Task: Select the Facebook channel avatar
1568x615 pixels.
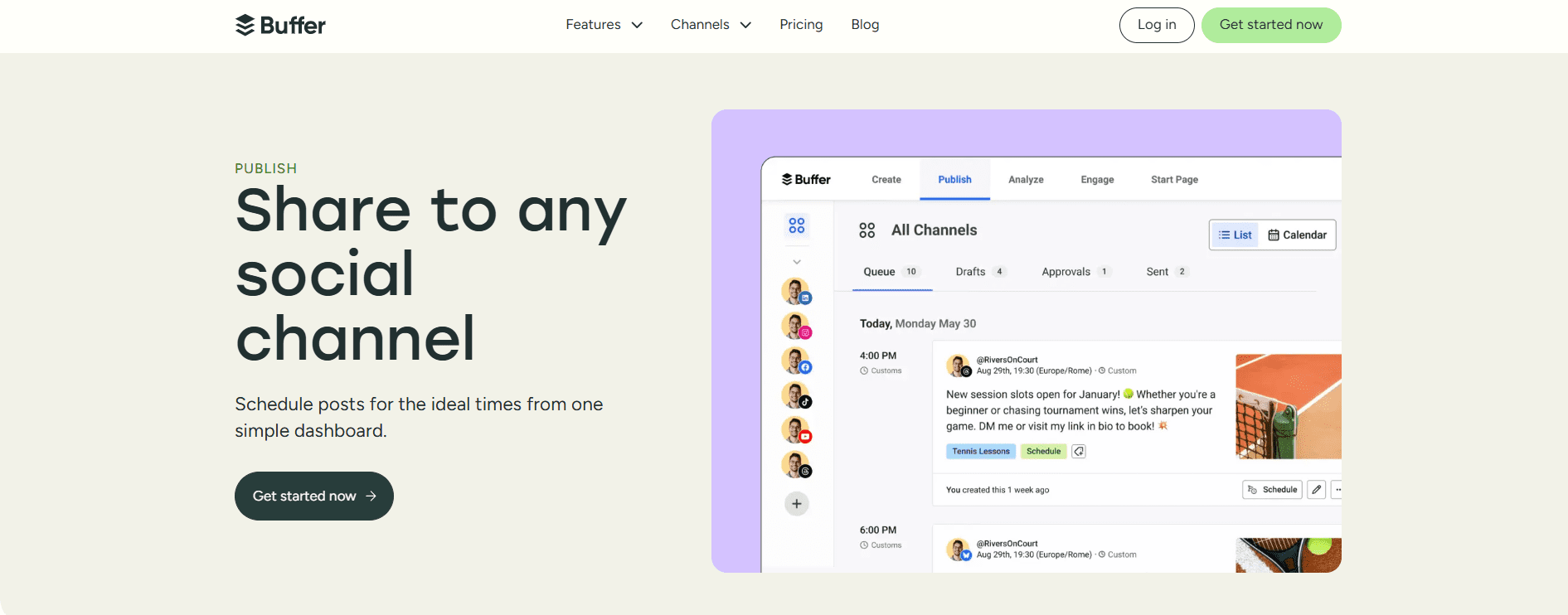Action: point(797,361)
